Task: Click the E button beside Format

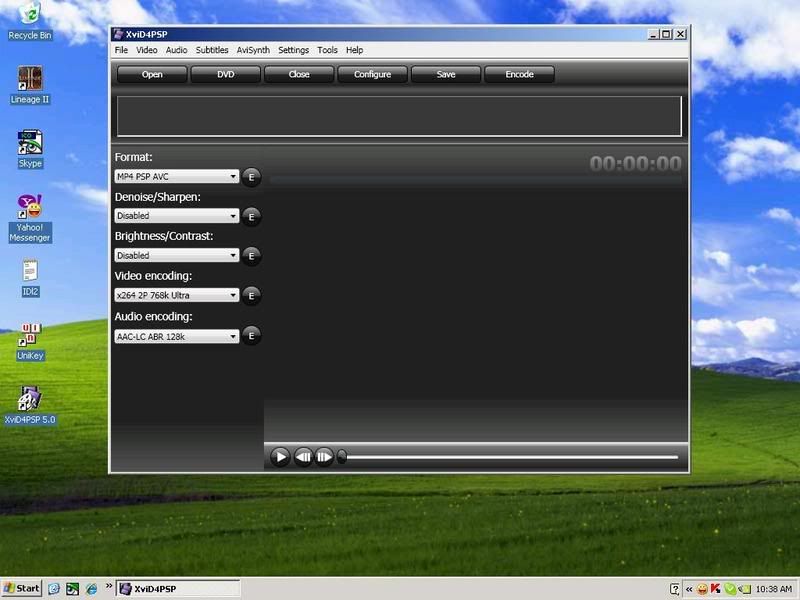Action: [251, 177]
